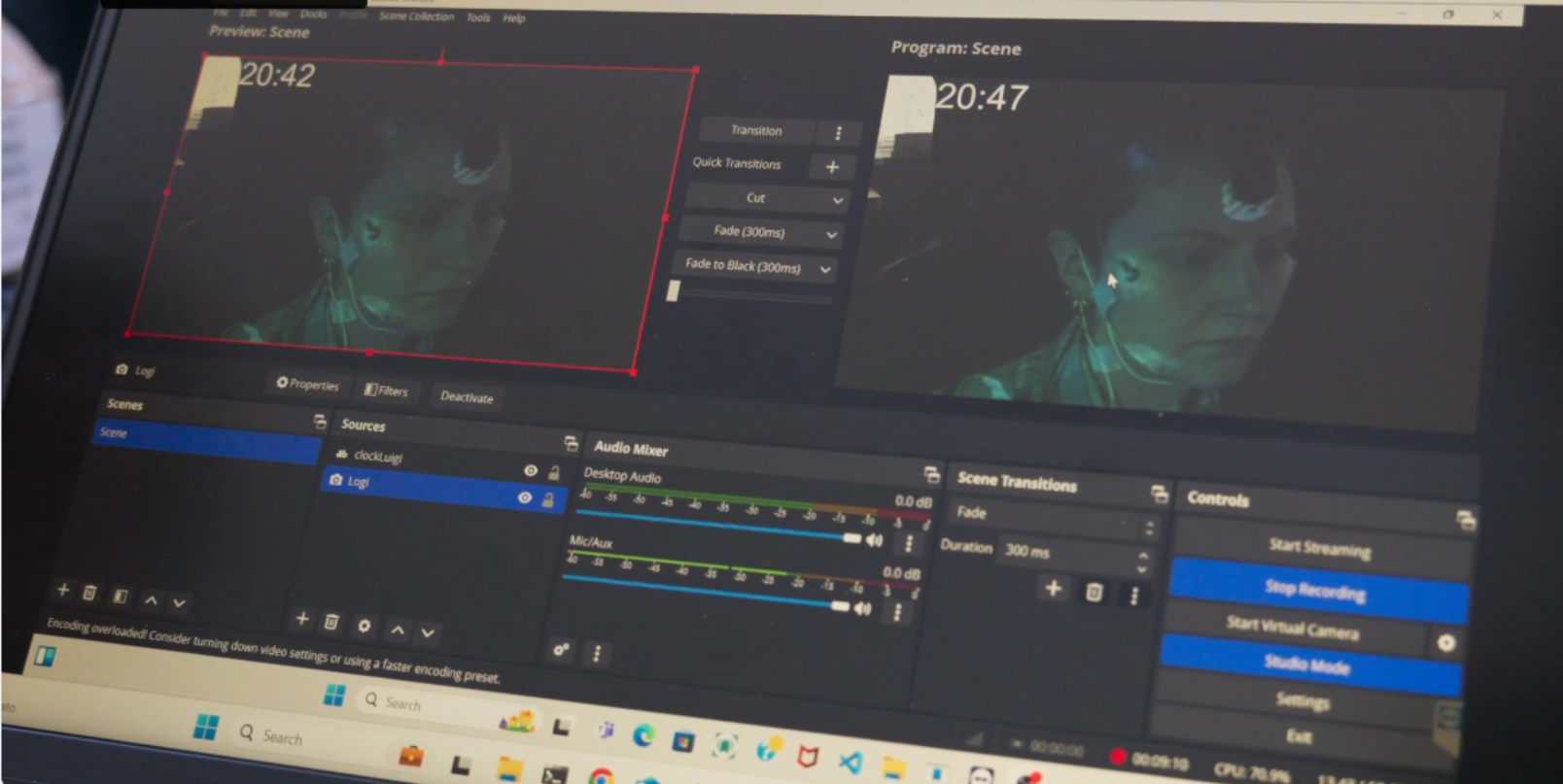Toggle the lock on Logi source
This screenshot has width=1563, height=784.
548,500
